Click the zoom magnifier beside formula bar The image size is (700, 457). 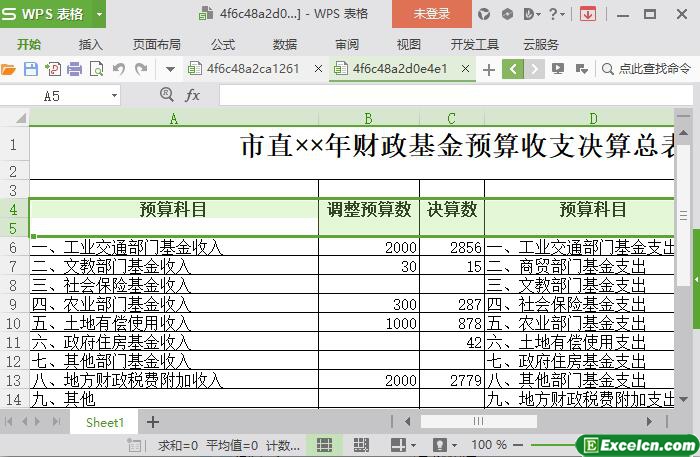click(x=167, y=95)
